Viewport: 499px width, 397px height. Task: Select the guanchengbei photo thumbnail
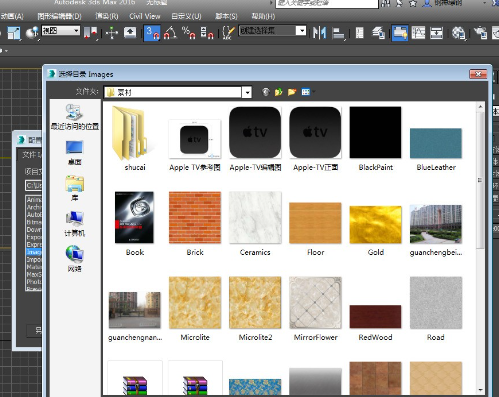pyautogui.click(x=436, y=230)
